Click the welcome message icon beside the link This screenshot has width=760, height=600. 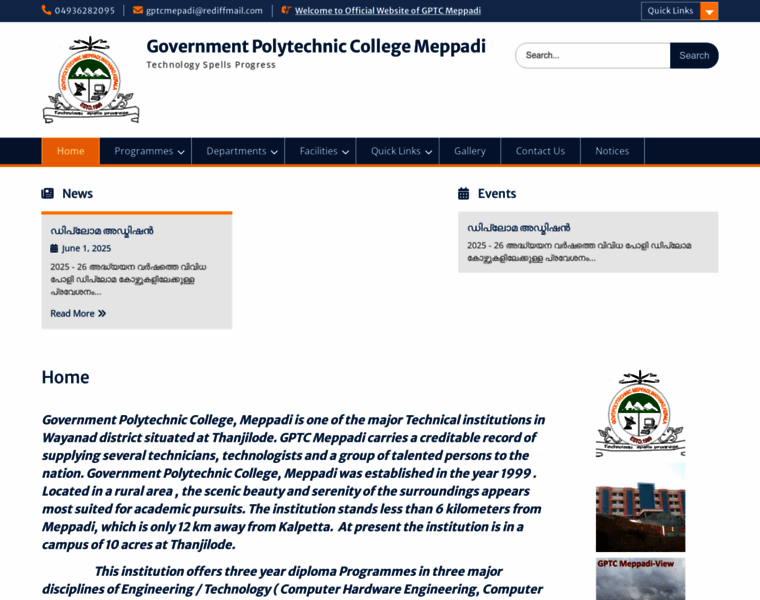click(x=286, y=10)
